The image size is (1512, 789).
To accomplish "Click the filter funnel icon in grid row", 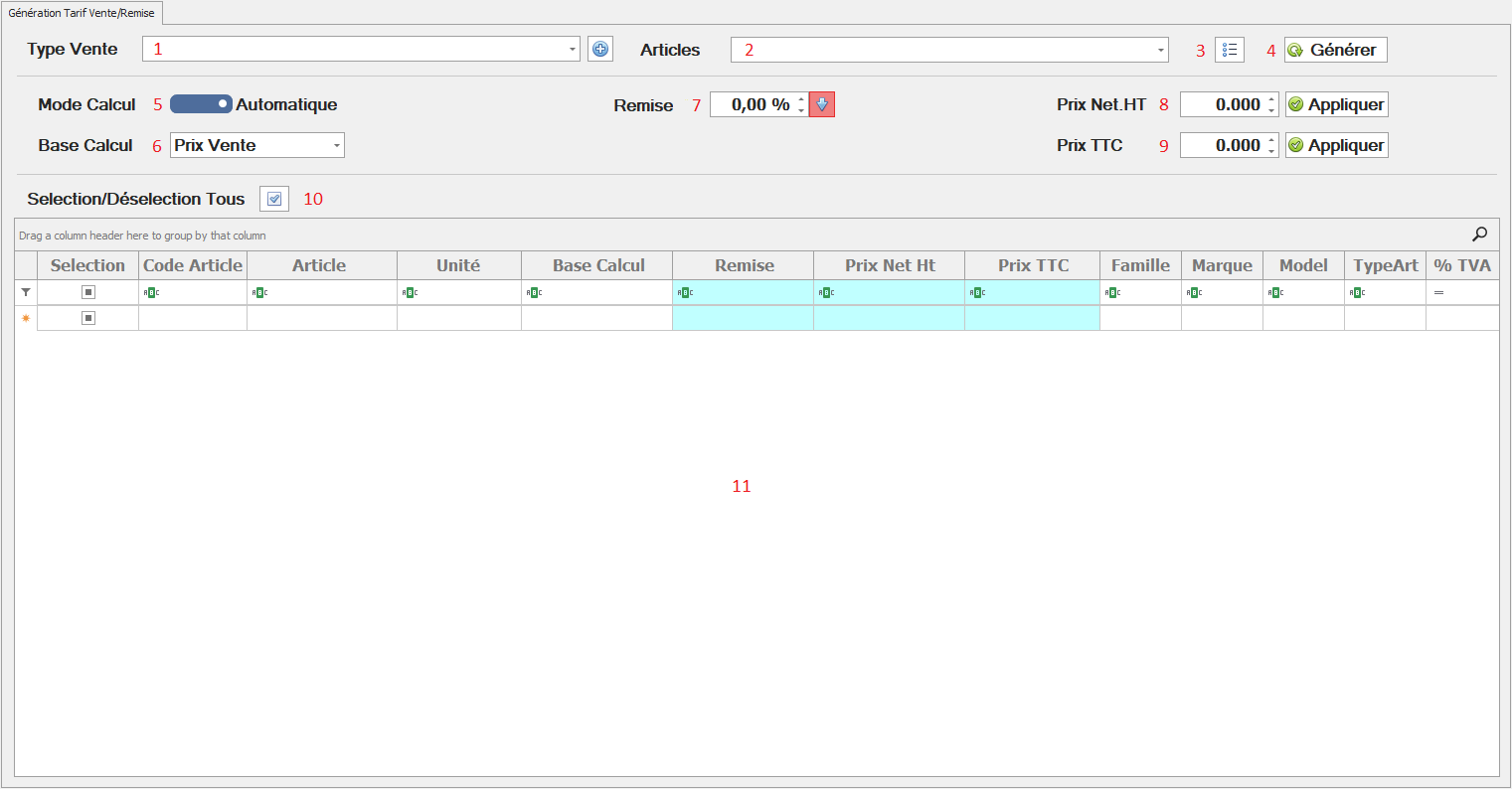I will (26, 292).
